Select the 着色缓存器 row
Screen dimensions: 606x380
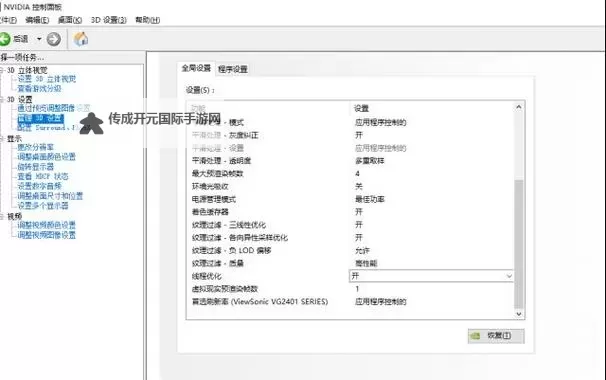point(350,212)
